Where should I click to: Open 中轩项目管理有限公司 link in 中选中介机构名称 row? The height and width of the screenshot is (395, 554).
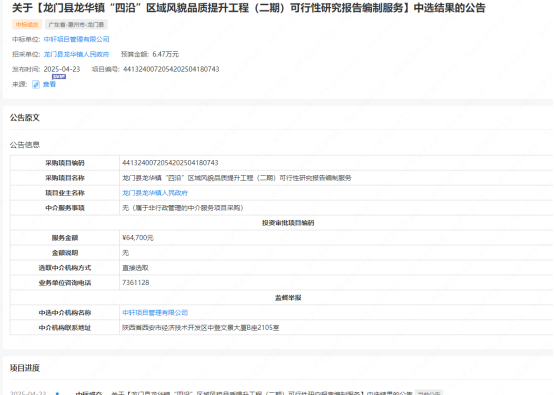point(155,313)
